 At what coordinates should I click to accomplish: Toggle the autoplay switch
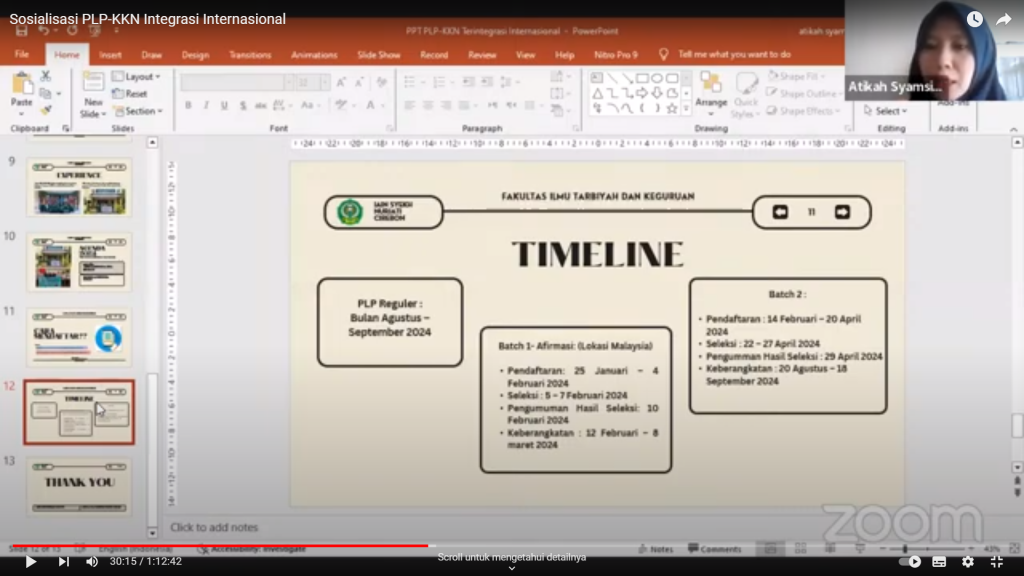[x=910, y=561]
